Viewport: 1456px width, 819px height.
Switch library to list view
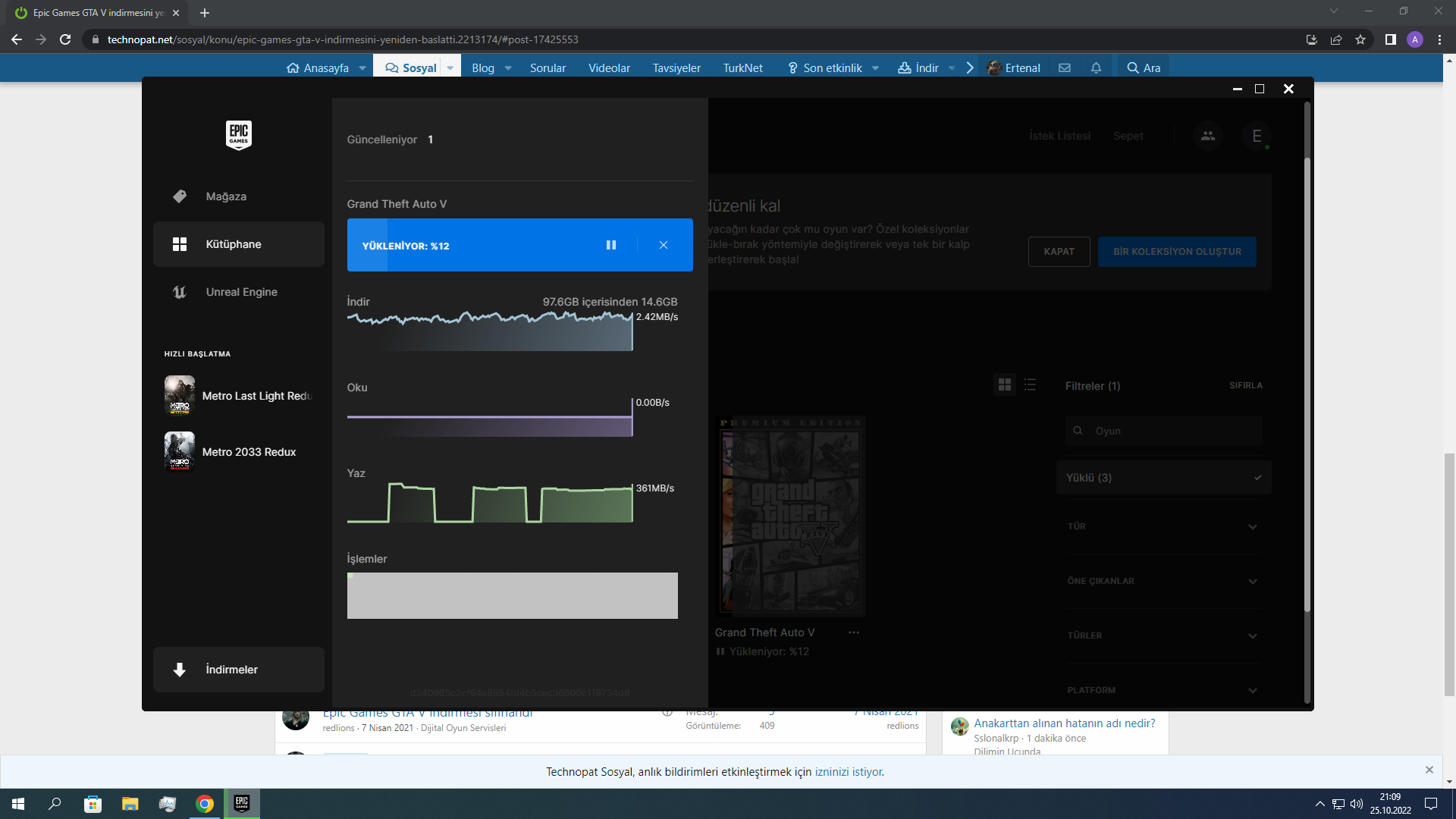[x=1030, y=385]
